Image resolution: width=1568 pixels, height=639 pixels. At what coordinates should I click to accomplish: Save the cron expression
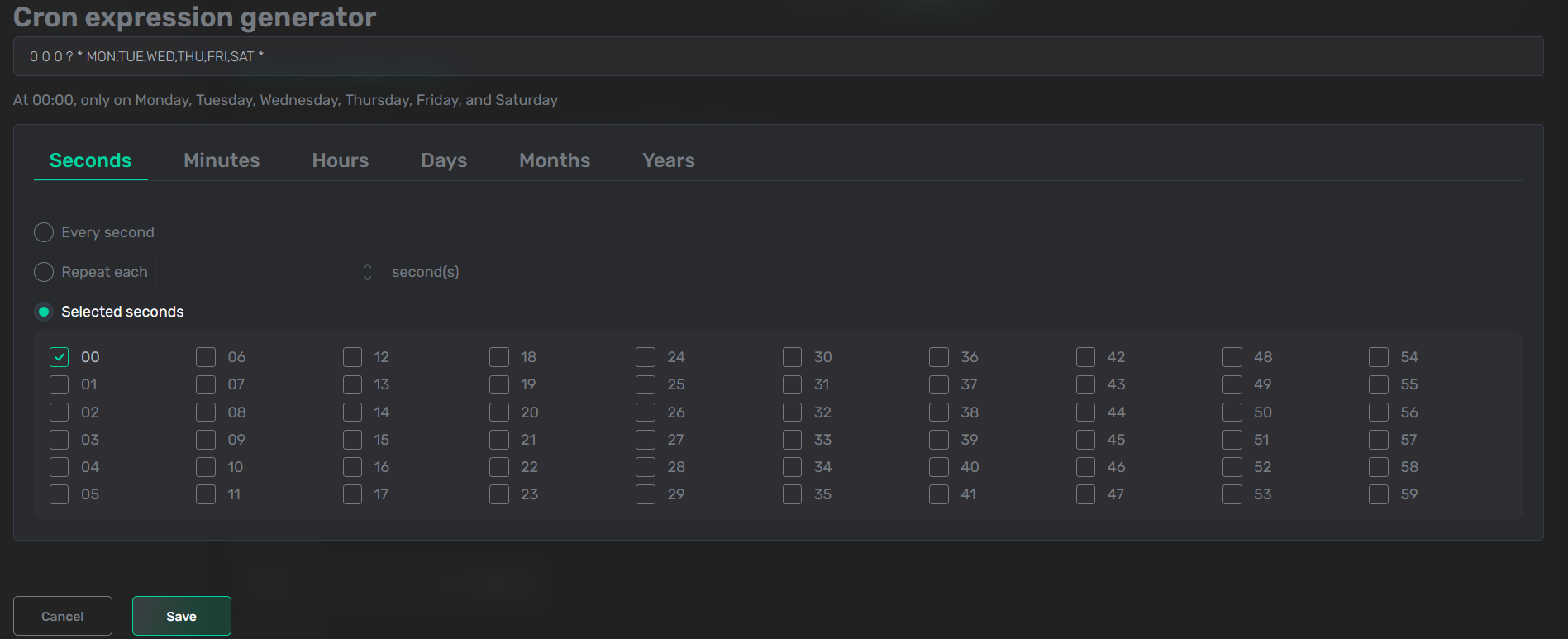click(181, 616)
